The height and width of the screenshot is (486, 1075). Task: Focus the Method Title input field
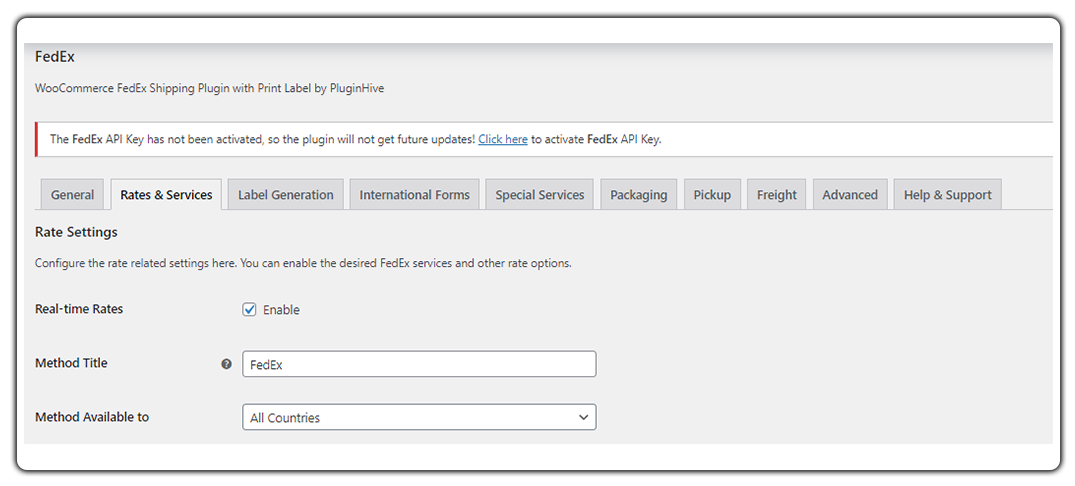pos(419,364)
